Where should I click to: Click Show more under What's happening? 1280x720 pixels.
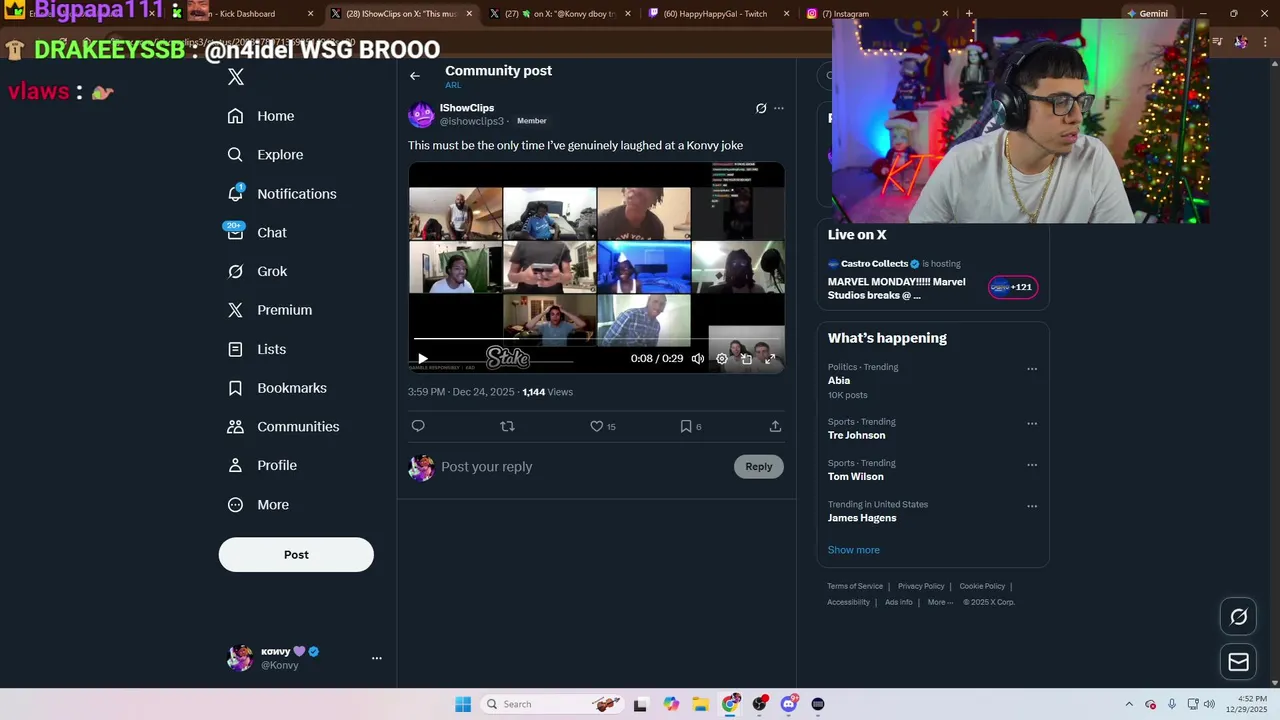tap(853, 550)
